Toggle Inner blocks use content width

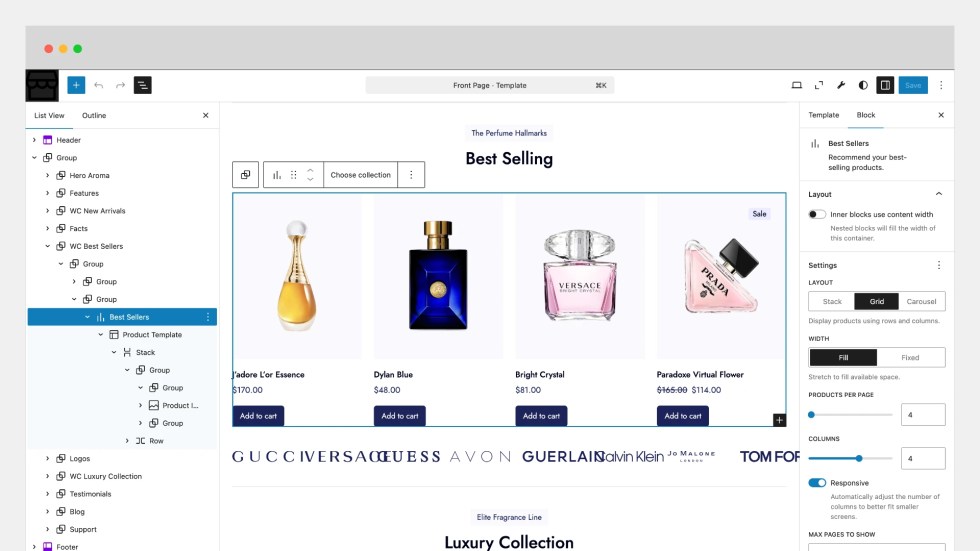coord(817,214)
